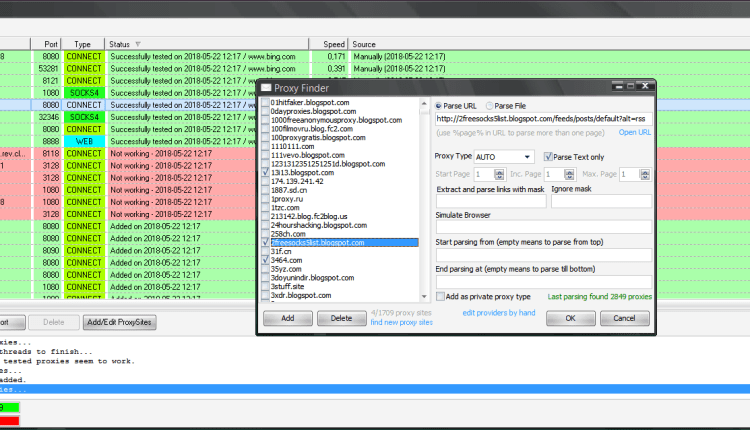Tick the 01hitfaker.blogspot.com checkbox
This screenshot has height=430, width=750.
pyautogui.click(x=266, y=102)
